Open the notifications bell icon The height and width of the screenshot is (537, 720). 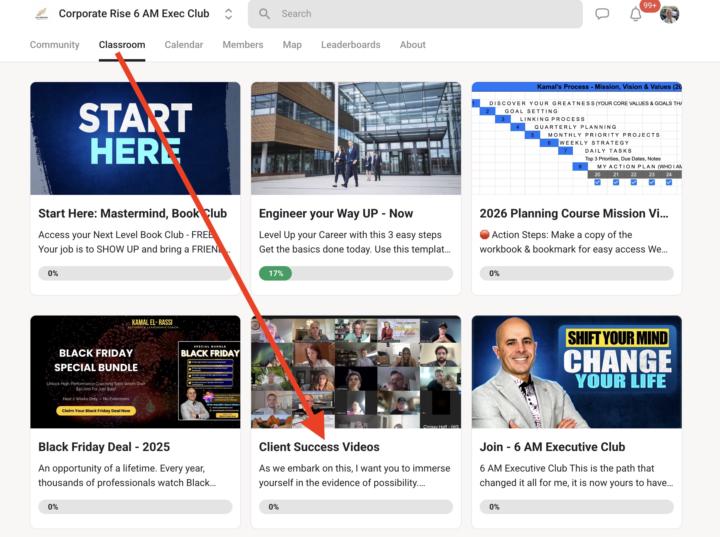(636, 14)
